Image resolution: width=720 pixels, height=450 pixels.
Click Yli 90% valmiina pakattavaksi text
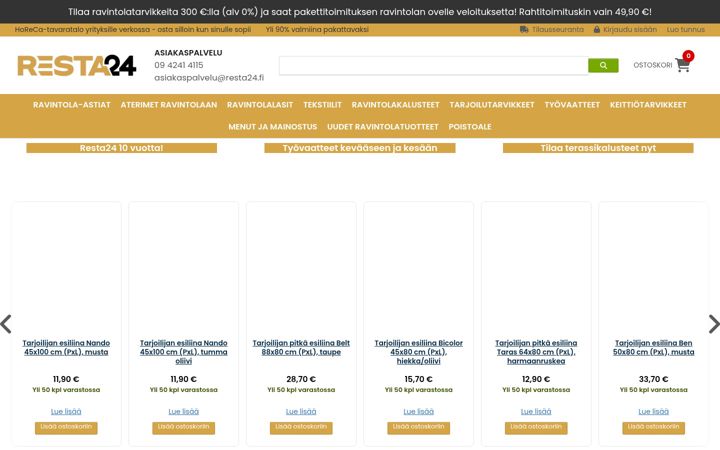tap(317, 29)
